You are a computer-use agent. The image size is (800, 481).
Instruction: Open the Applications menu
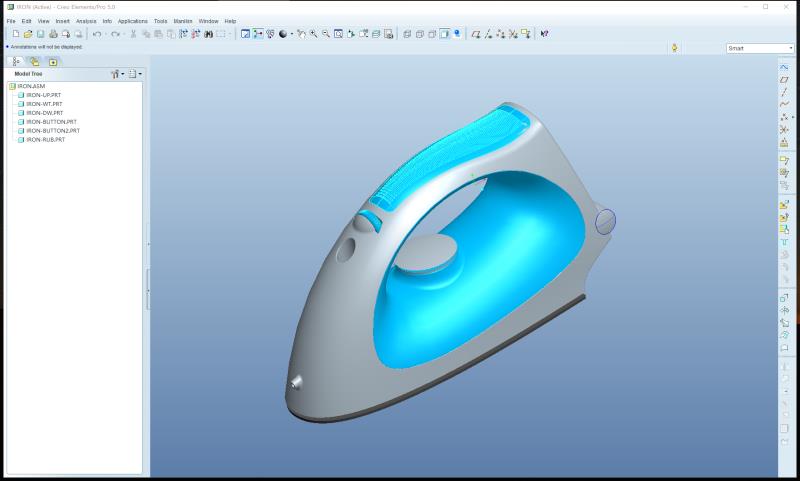click(132, 21)
